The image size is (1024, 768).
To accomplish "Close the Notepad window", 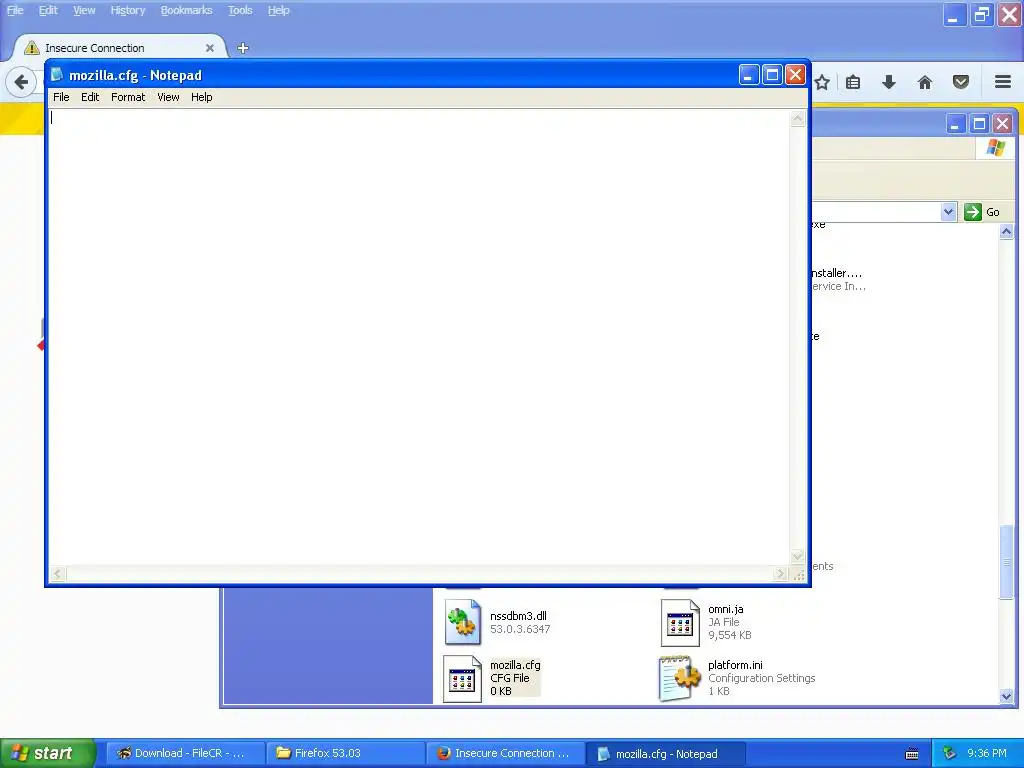I will (x=795, y=75).
